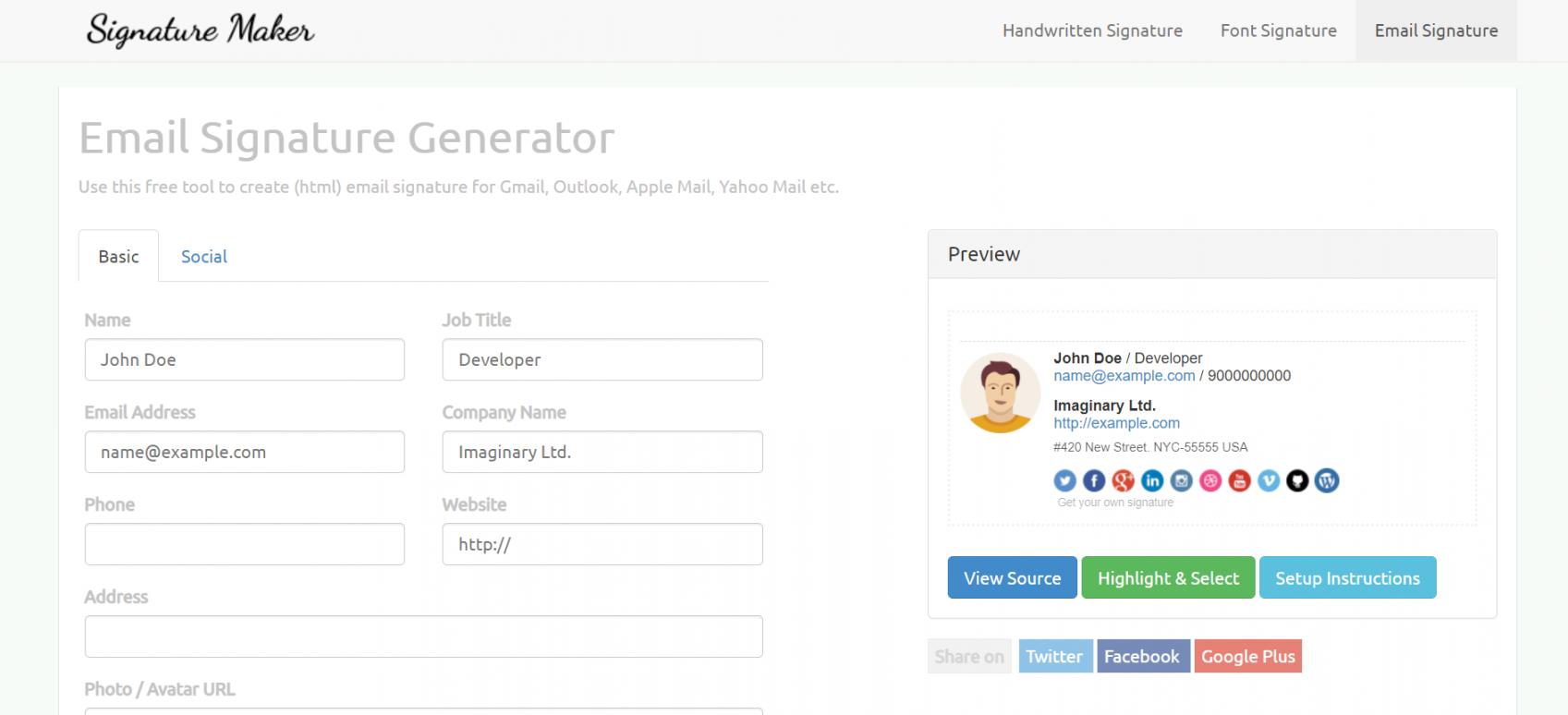Click the 'Email Signature Generator' heading
This screenshot has height=715, width=1568.
click(x=346, y=138)
